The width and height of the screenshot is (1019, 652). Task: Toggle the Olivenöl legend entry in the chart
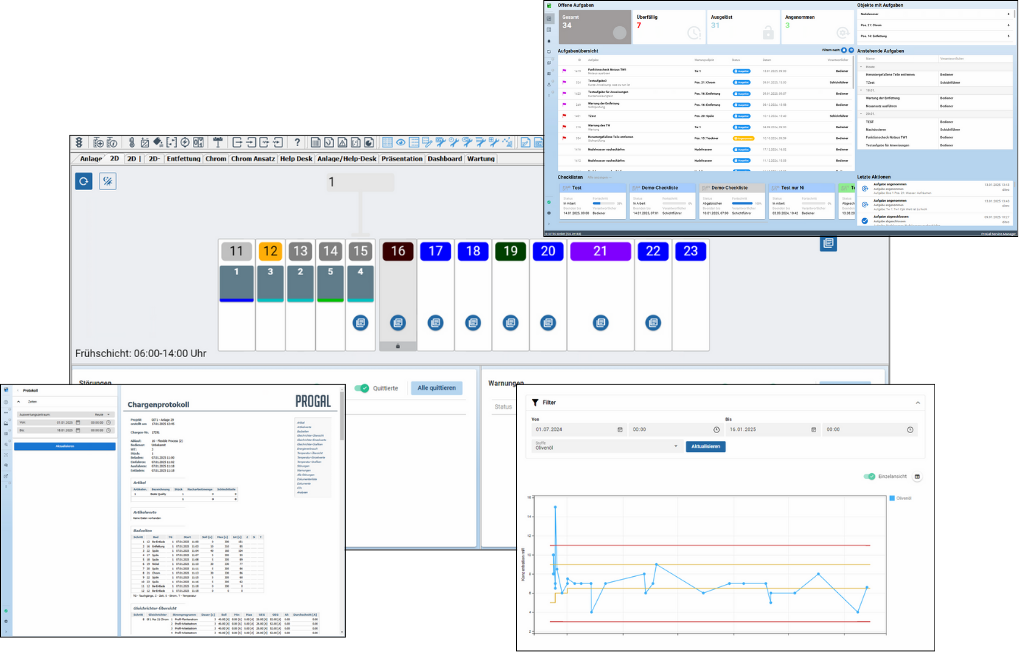point(900,499)
